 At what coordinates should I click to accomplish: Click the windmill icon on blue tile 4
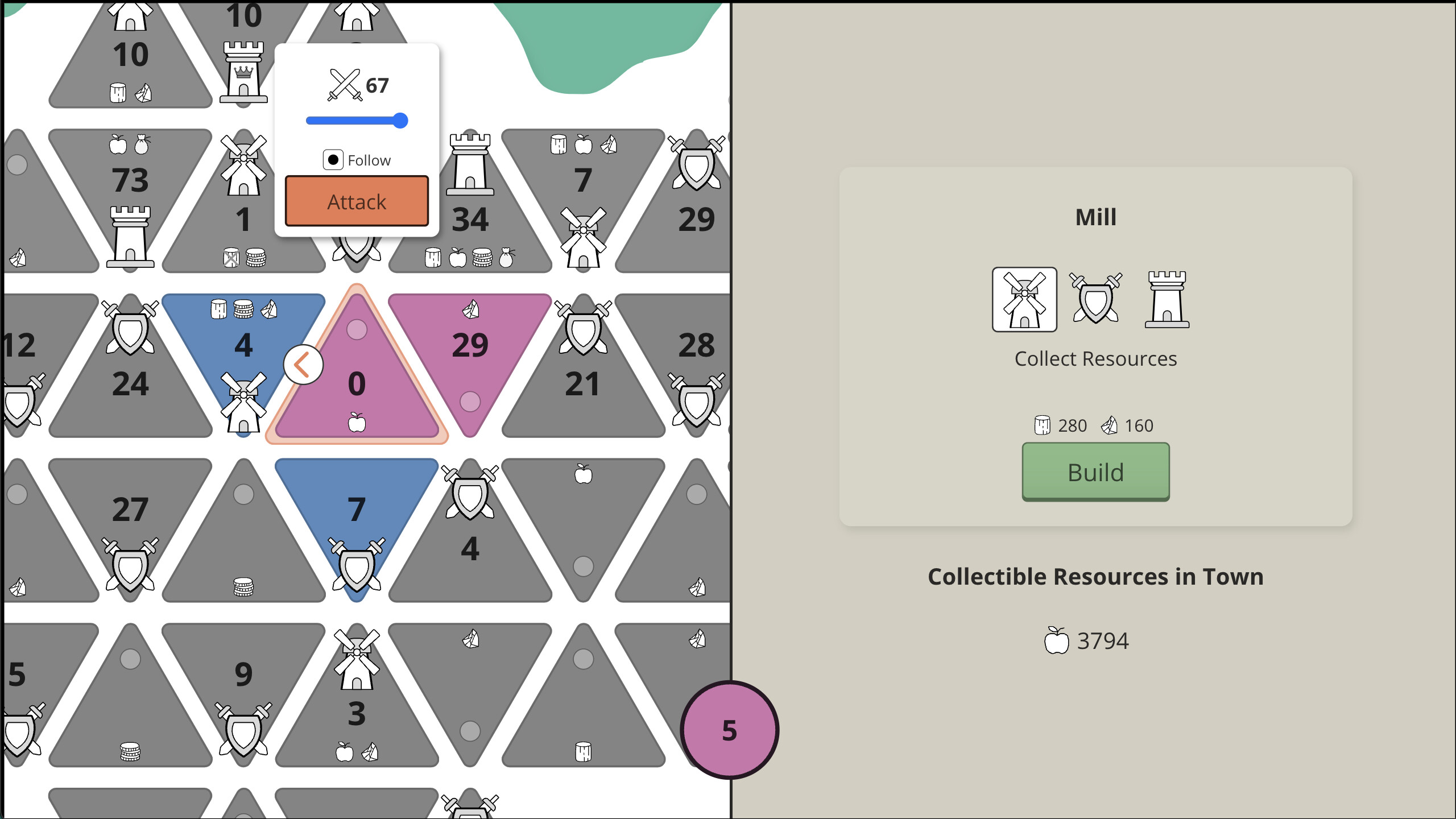243,404
